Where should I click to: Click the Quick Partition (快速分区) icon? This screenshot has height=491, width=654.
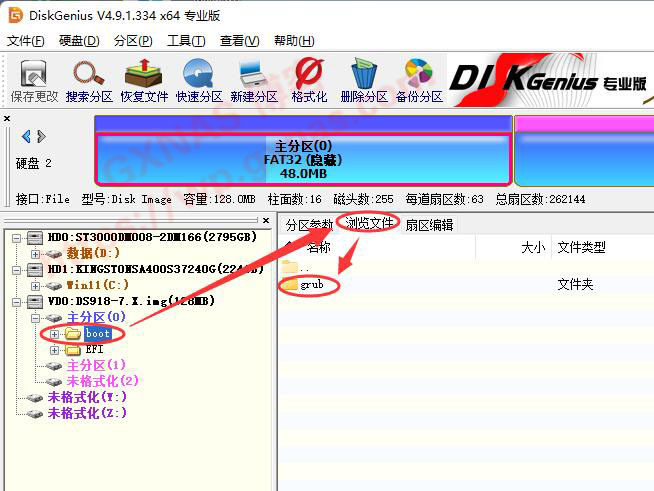199,80
